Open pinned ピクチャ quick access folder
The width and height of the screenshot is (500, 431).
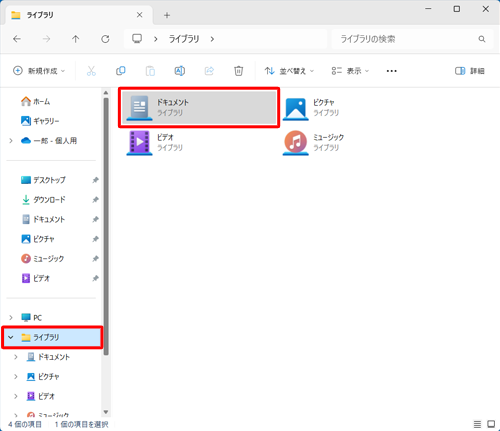(x=38, y=239)
